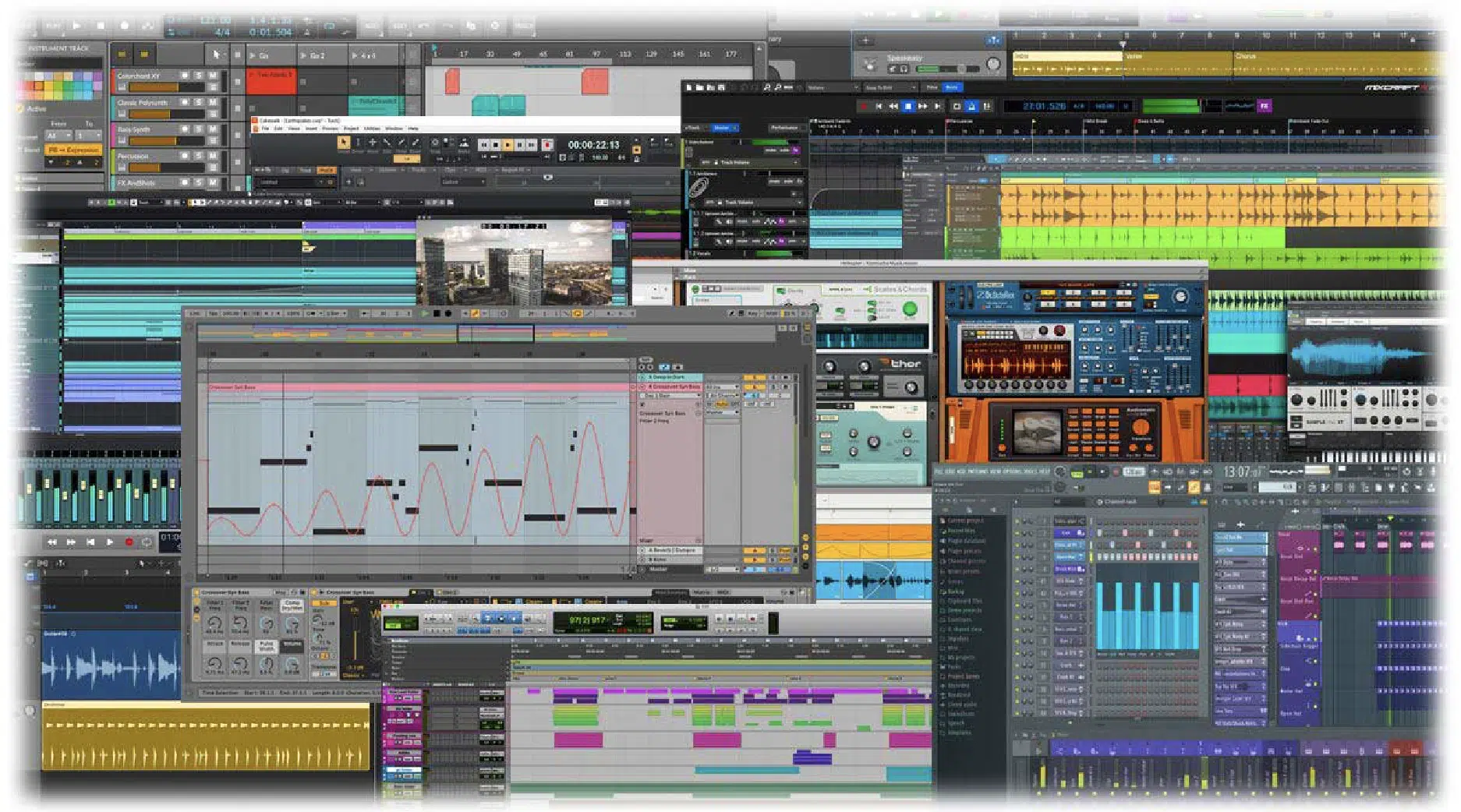
Task: Mute the Colorchord XY track
Action: point(213,76)
